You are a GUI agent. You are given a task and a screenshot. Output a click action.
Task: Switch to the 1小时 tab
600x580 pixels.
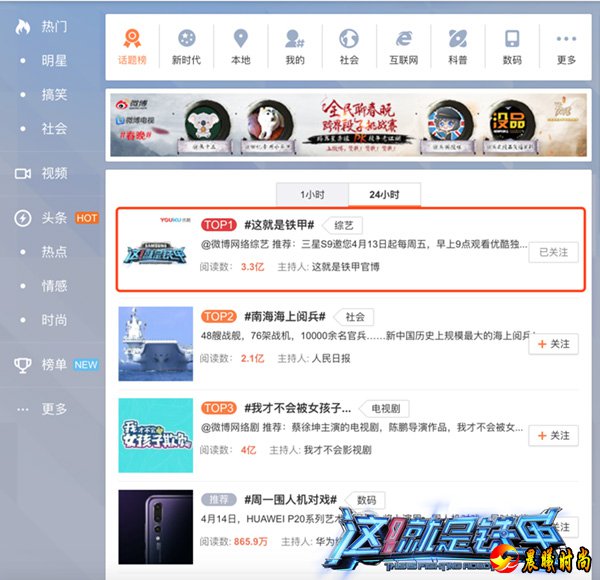[312, 194]
